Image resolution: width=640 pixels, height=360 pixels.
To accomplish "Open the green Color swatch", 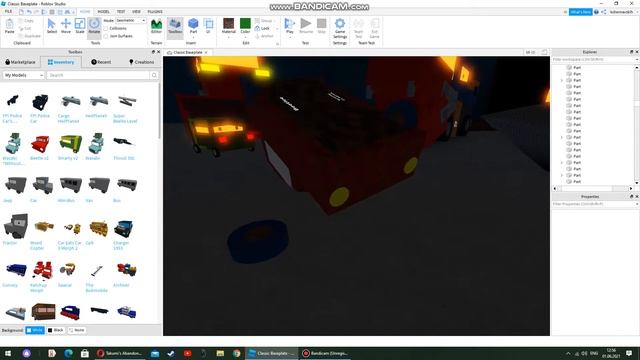I will coord(245,25).
